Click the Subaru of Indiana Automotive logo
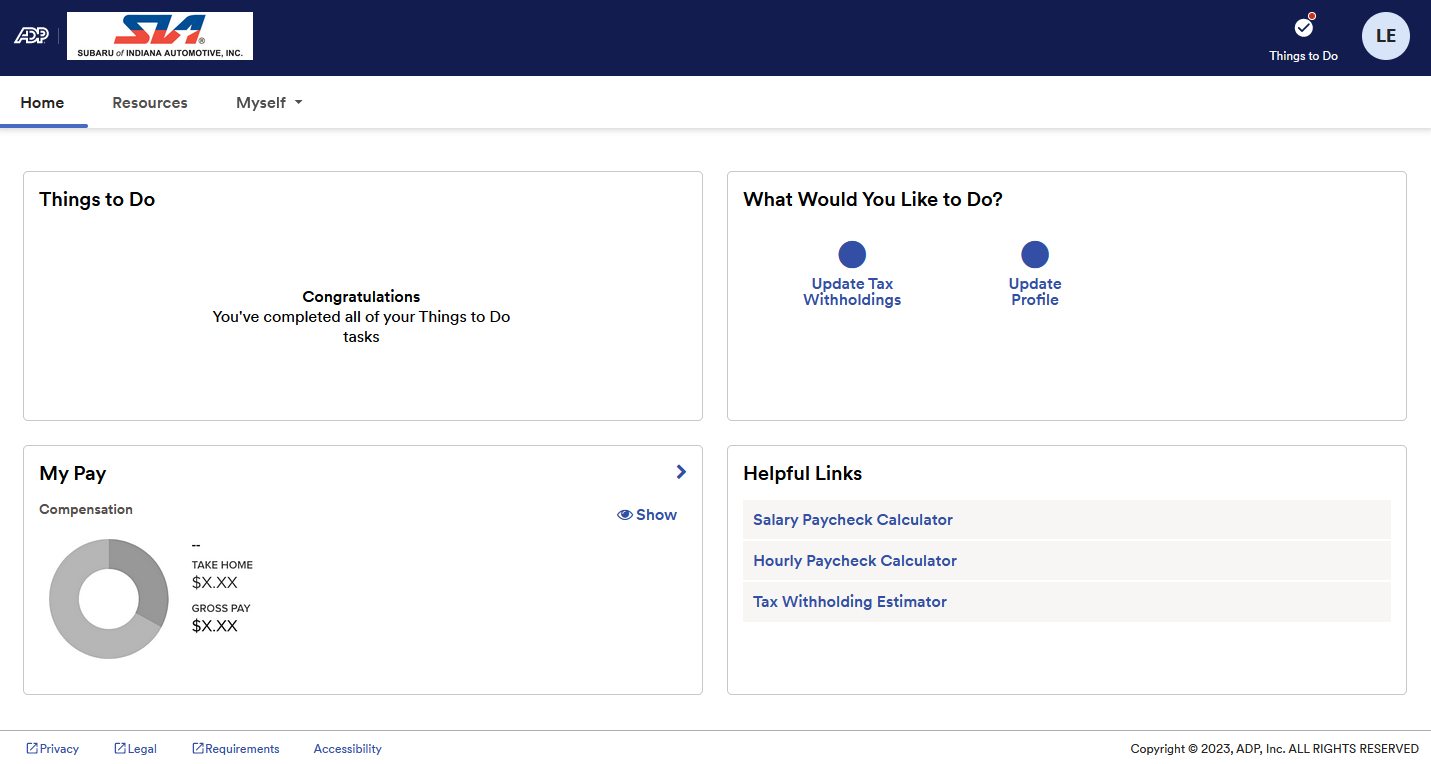 (159, 35)
